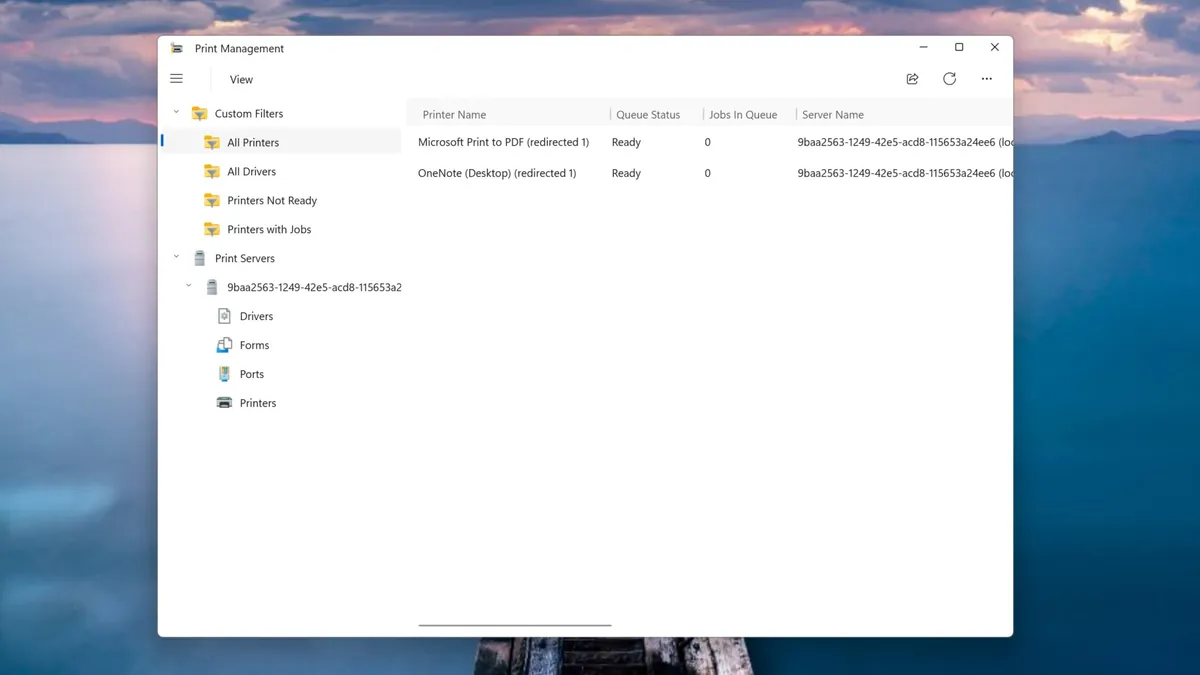This screenshot has height=675, width=1200.
Task: Open Ports under the server
Action: tap(252, 375)
